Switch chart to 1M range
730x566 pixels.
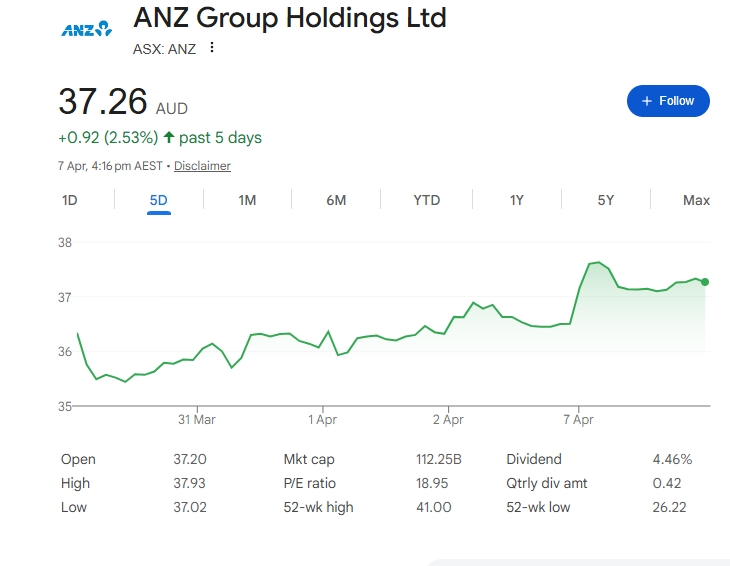247,200
